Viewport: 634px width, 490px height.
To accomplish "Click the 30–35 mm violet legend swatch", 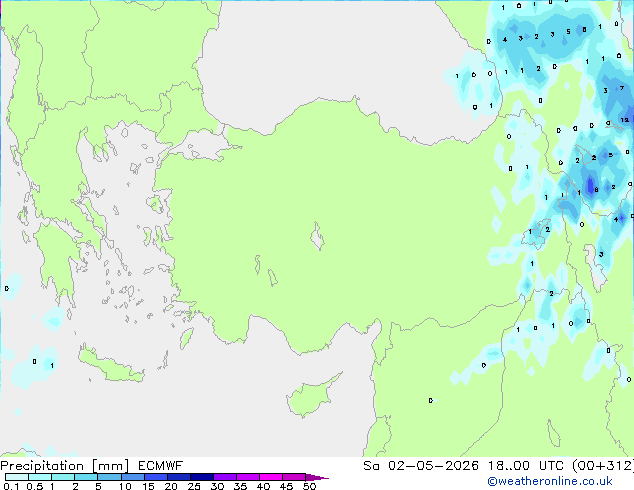I will [x=225, y=477].
